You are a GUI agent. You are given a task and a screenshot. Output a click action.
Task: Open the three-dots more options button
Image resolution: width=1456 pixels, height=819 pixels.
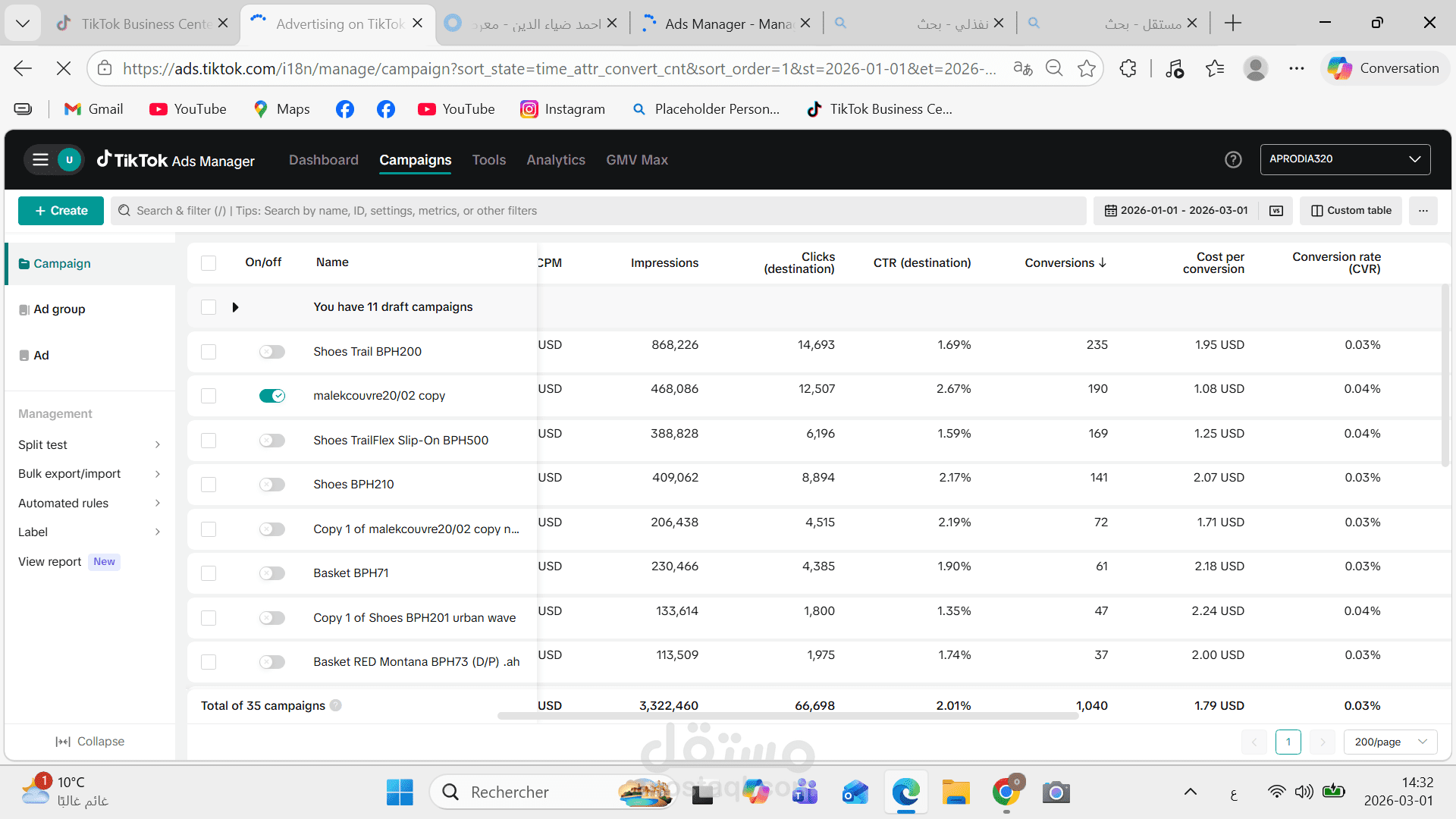pyautogui.click(x=1423, y=211)
